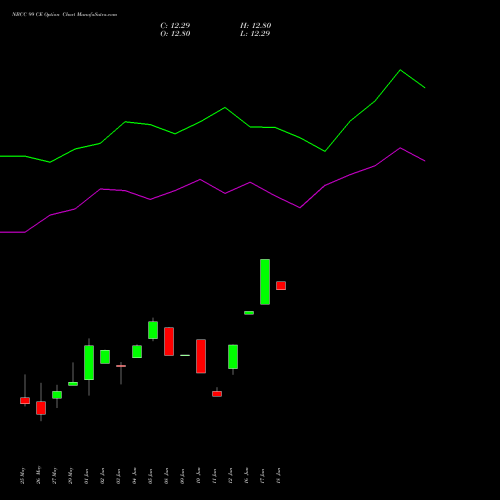Screen dimensions: 500x500
Task: Click the 11 Jun date label
Action: click(214, 476)
